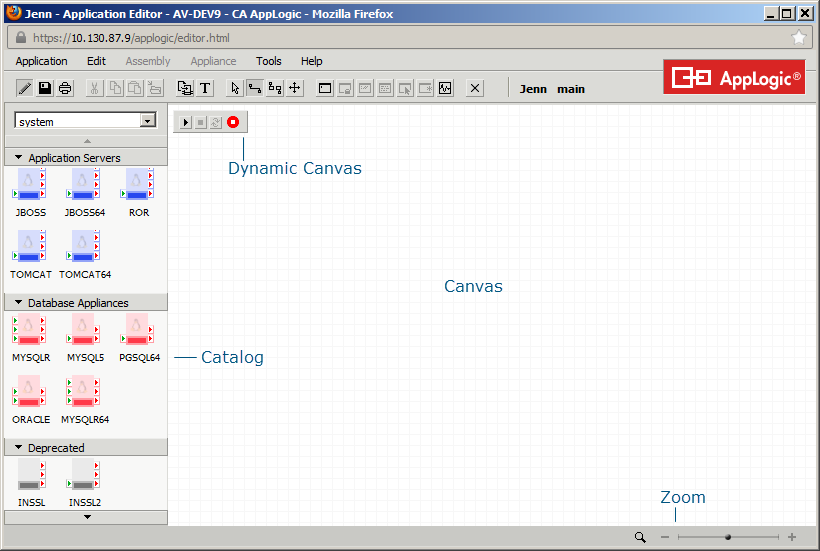Save the application with the floppy disk icon
The image size is (820, 551).
click(x=45, y=88)
